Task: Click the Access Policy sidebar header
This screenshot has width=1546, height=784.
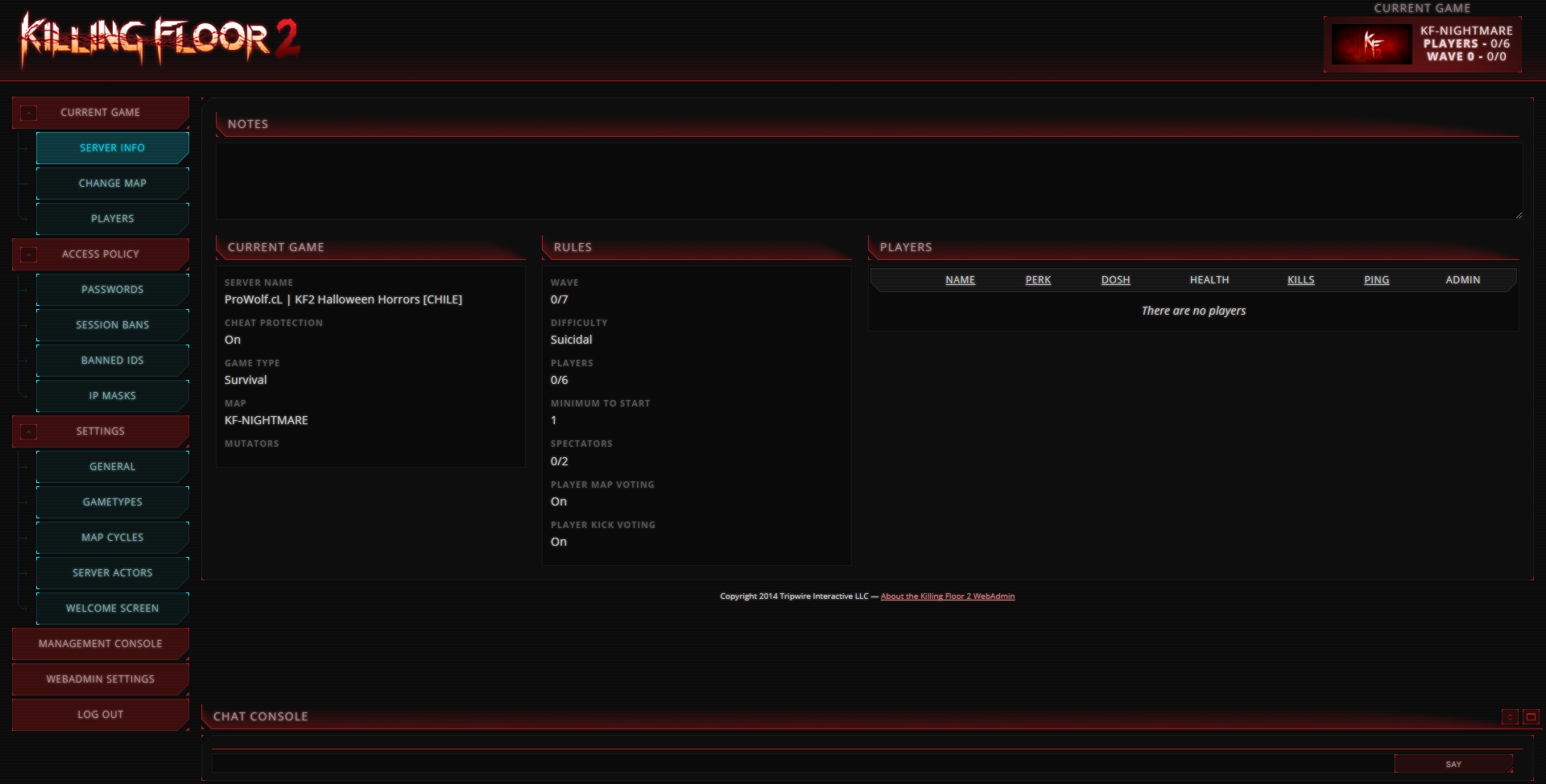Action: [101, 254]
